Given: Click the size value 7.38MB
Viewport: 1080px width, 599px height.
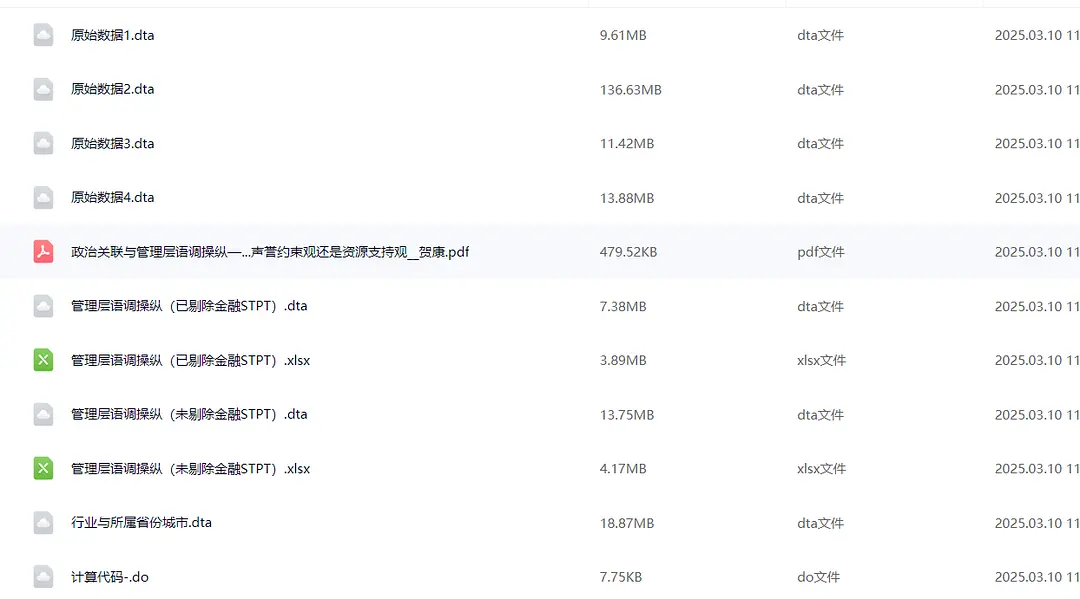Looking at the screenshot, I should pyautogui.click(x=623, y=306).
